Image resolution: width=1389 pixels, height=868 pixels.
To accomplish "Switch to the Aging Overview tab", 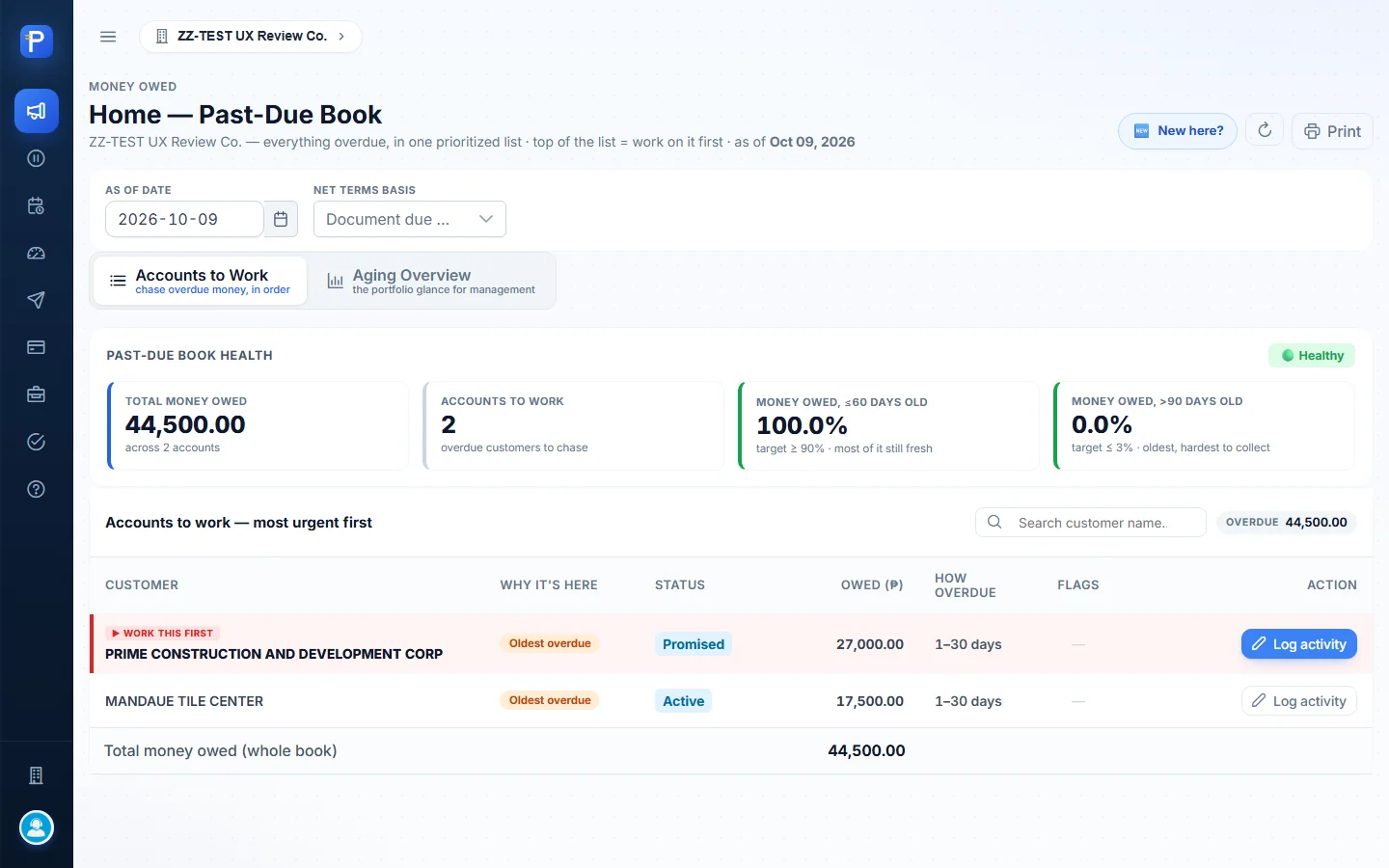I will point(430,281).
